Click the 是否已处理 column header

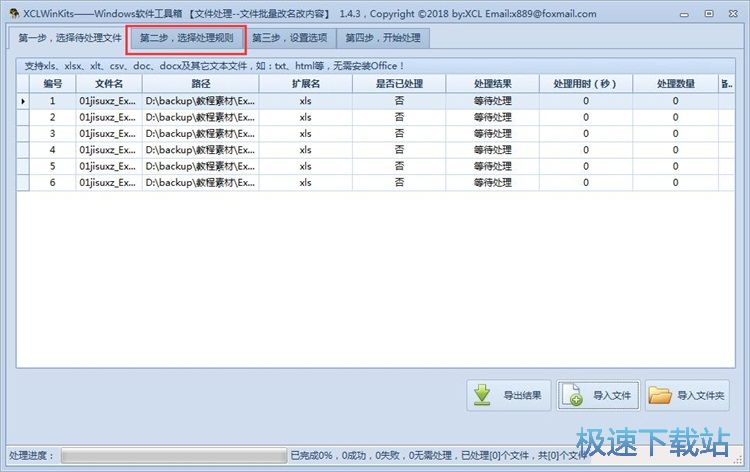[x=399, y=84]
